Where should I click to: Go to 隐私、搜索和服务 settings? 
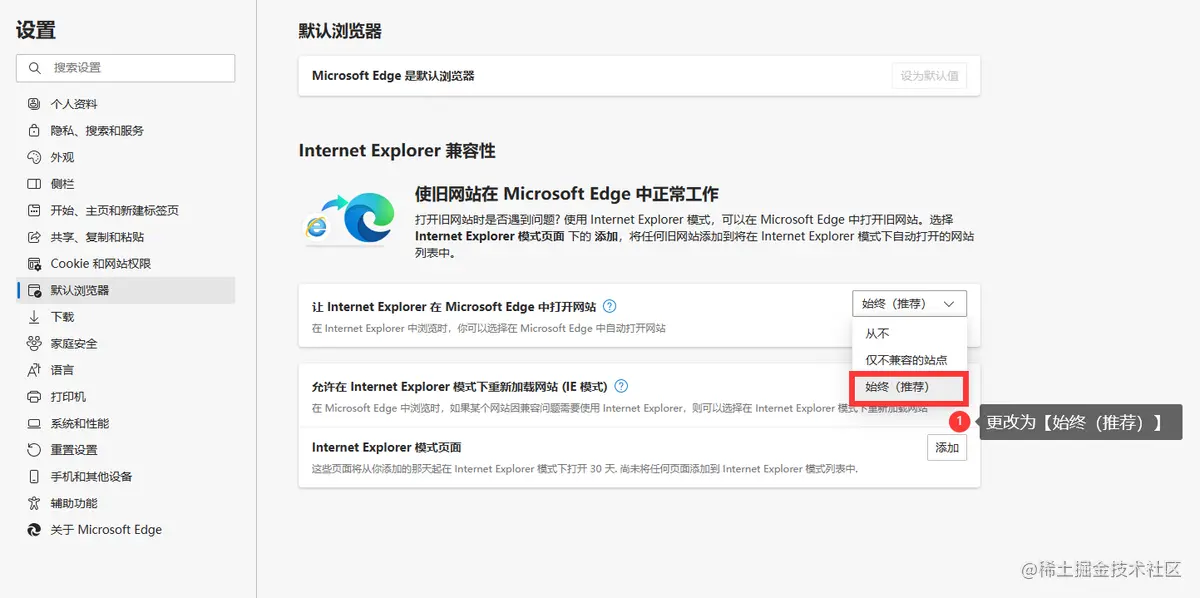126,131
